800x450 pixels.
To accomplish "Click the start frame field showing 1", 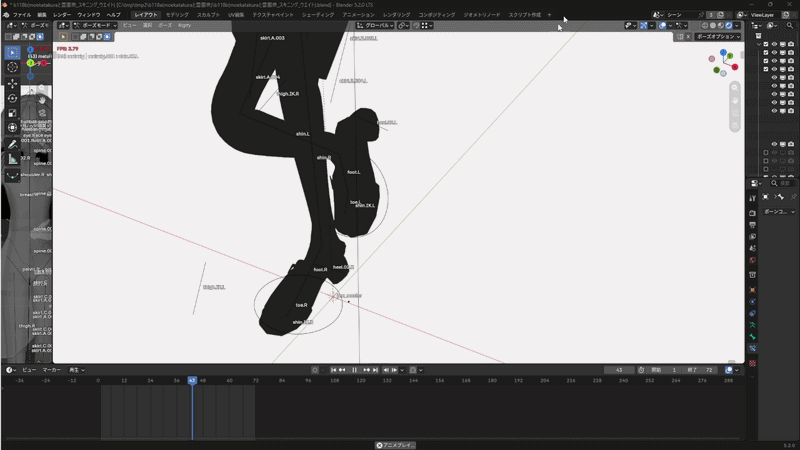I will pyautogui.click(x=664, y=370).
